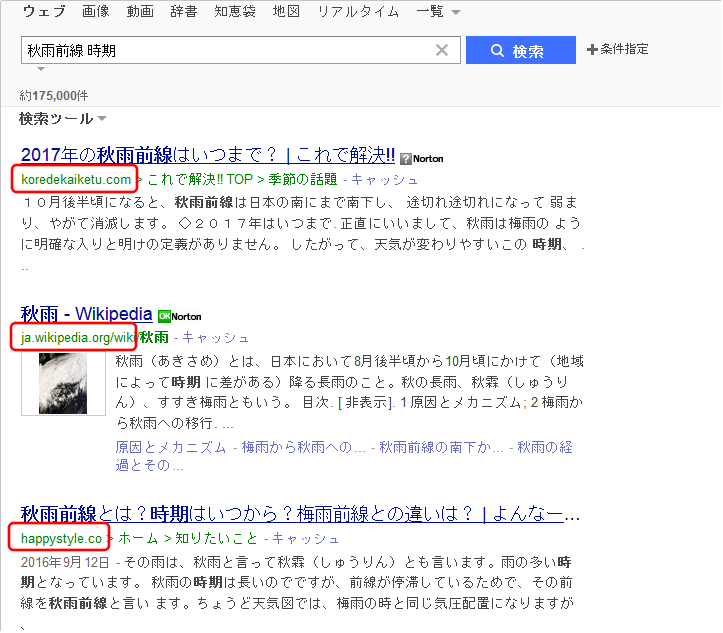Clear the search box with the X icon

tap(442, 50)
